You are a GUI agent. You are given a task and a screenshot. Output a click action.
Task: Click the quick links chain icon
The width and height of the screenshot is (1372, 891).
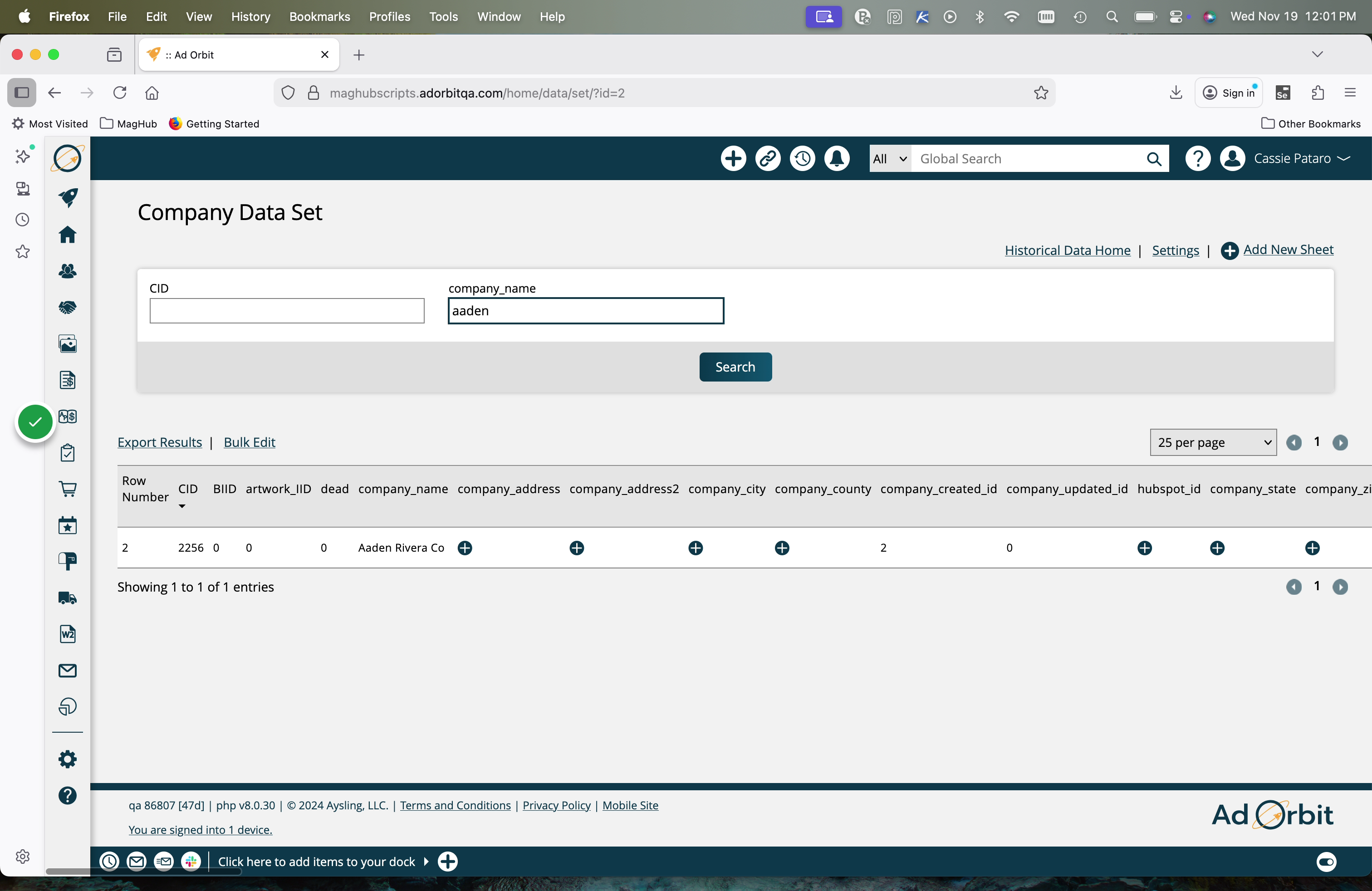767,158
